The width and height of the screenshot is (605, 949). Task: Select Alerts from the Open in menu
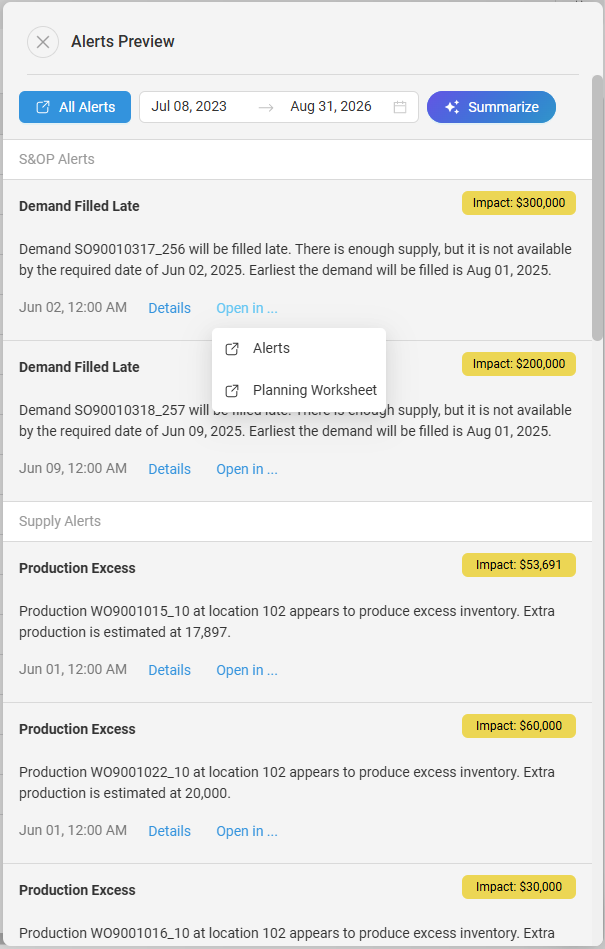pyautogui.click(x=271, y=349)
